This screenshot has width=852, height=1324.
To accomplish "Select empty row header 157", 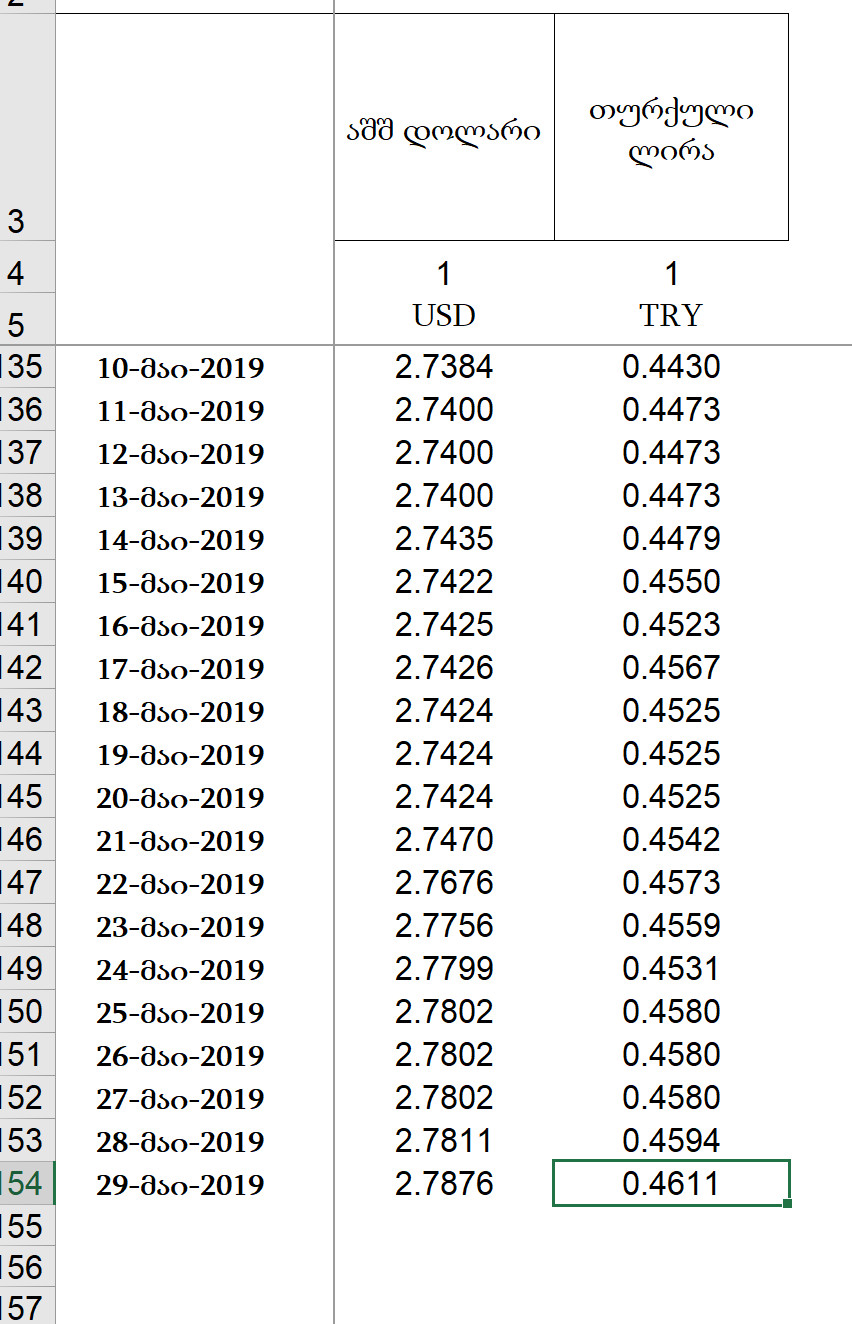I will [x=26, y=1307].
